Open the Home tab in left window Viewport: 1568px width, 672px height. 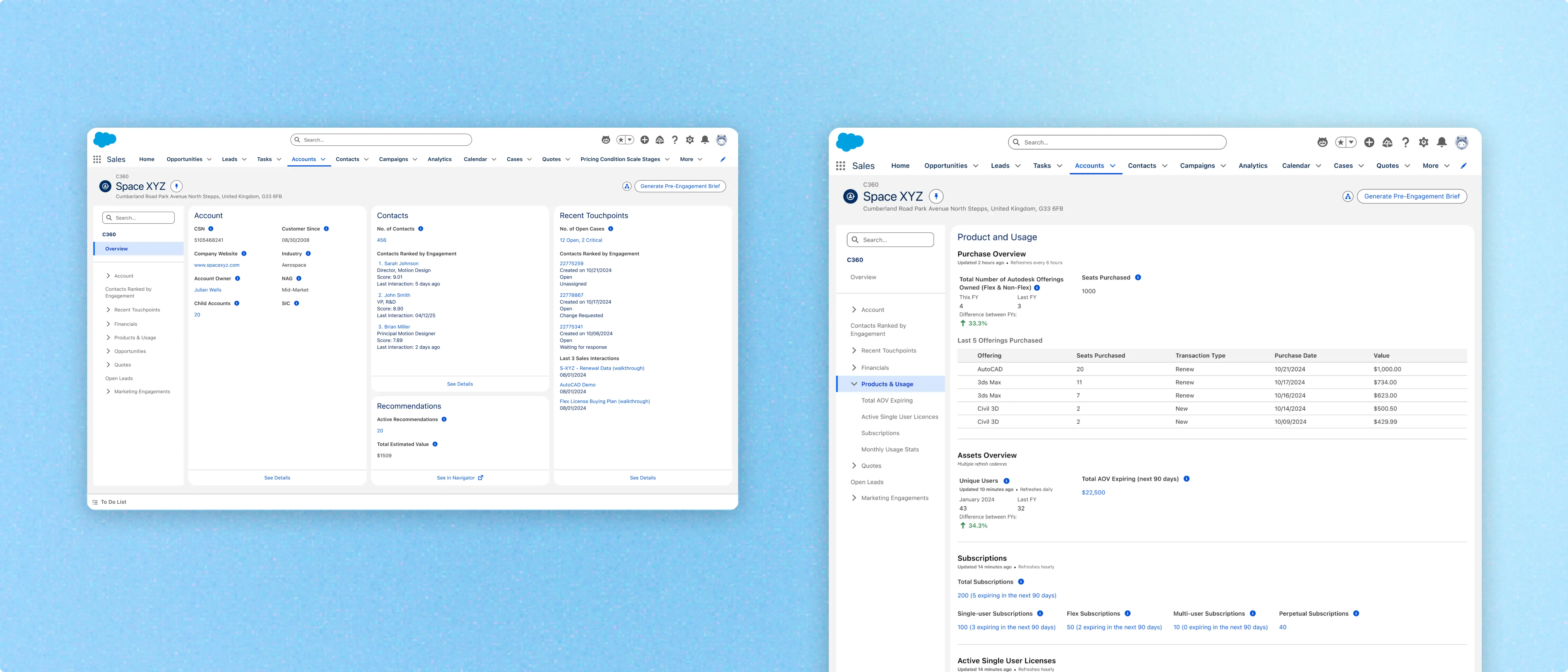[x=147, y=160]
